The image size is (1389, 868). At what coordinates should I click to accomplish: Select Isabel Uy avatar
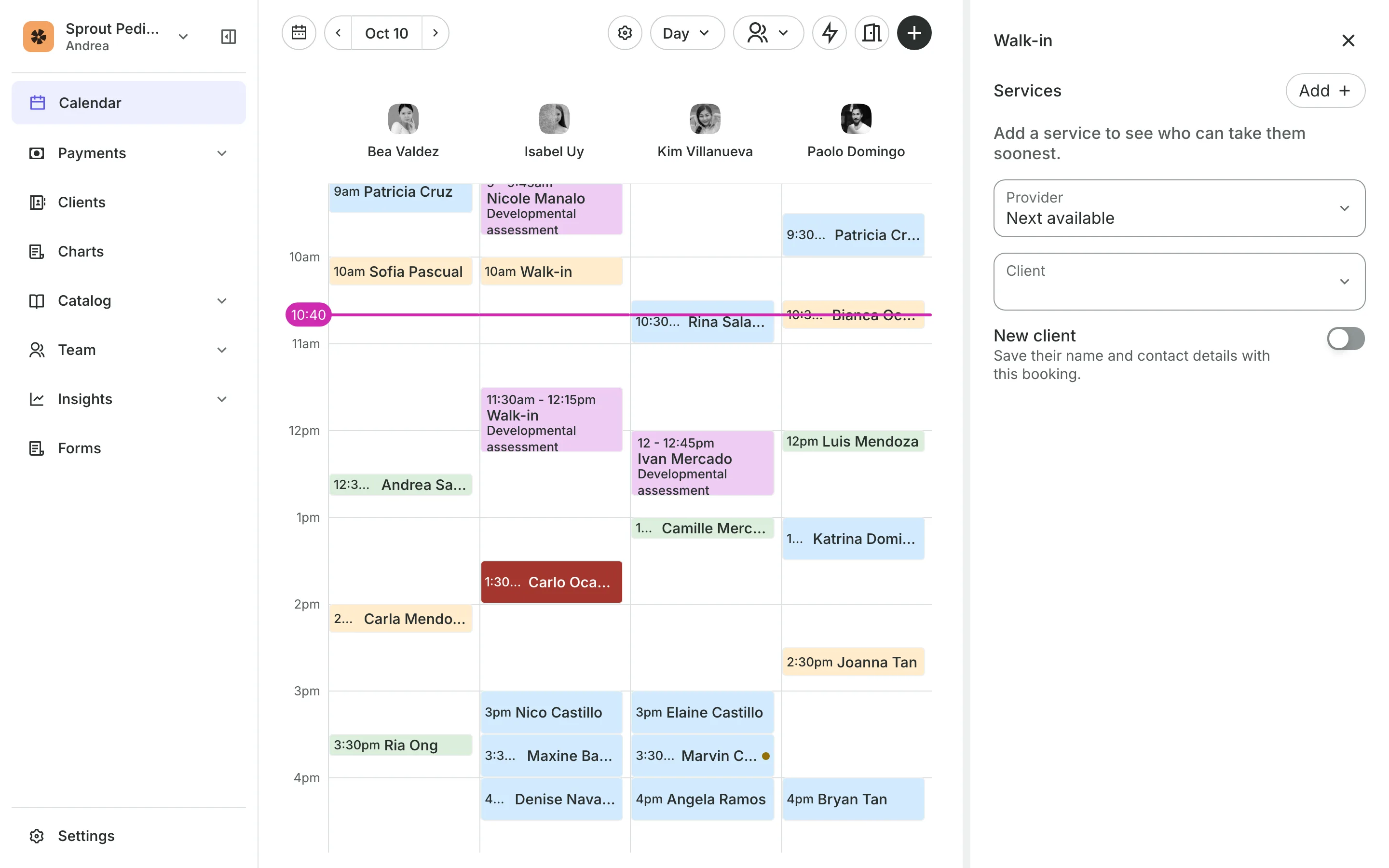tap(554, 118)
